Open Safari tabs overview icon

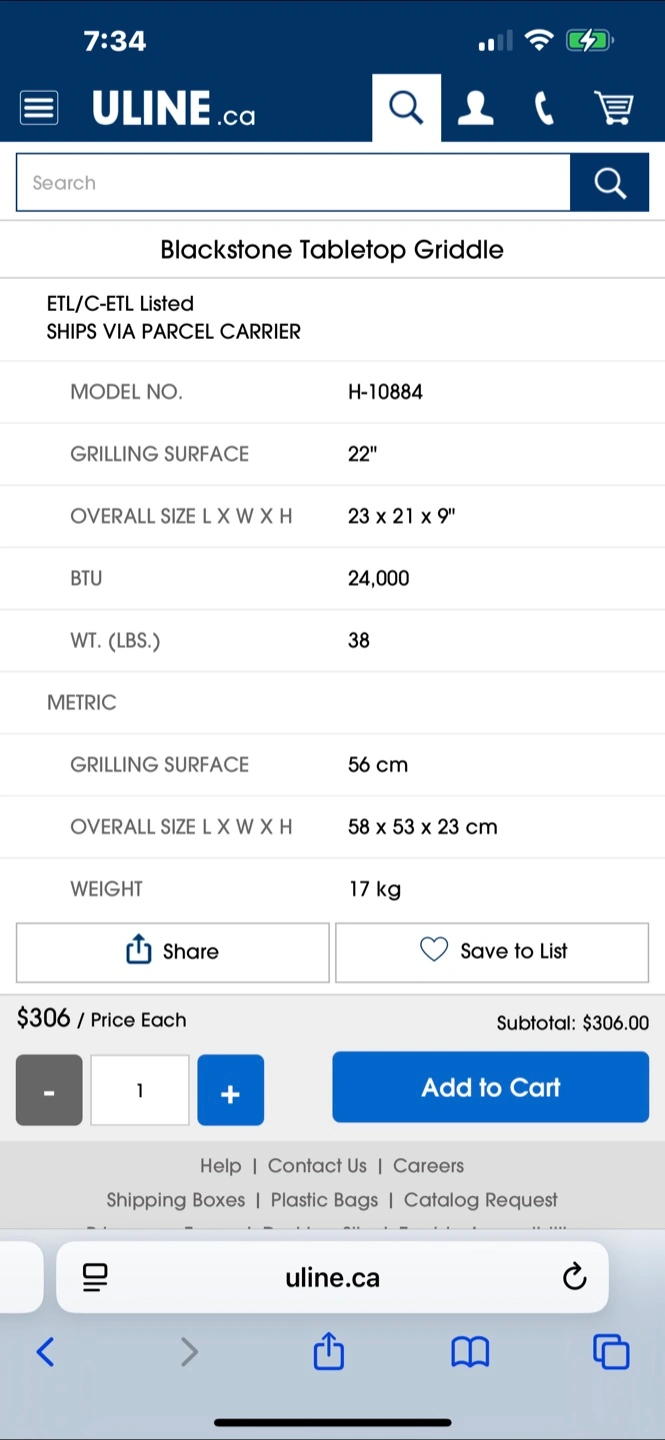611,1352
